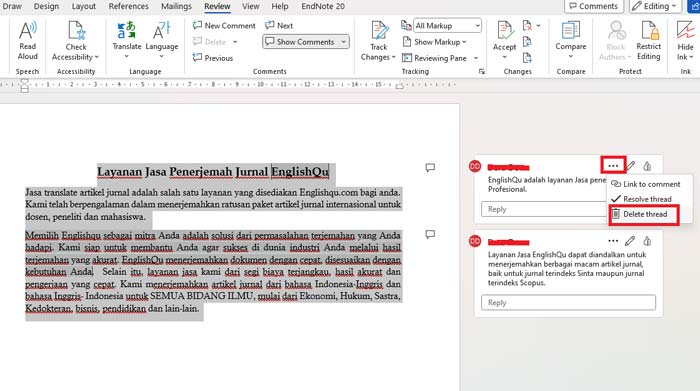Screen dimensions: 700x391
Task: Open more options on first comment
Action: click(x=613, y=166)
